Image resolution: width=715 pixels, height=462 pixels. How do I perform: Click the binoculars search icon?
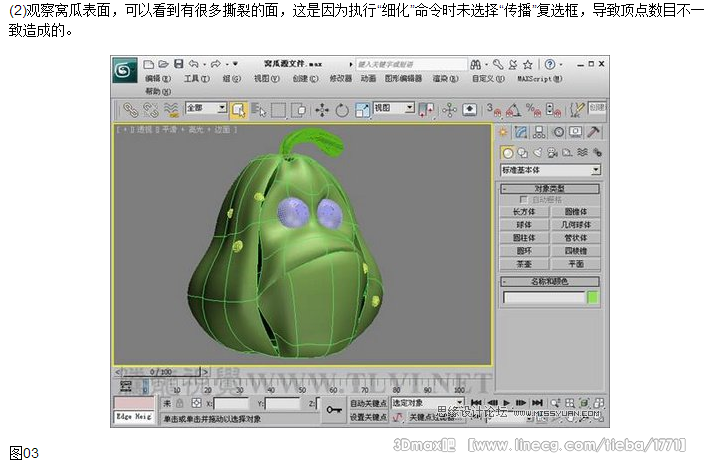tap(476, 65)
